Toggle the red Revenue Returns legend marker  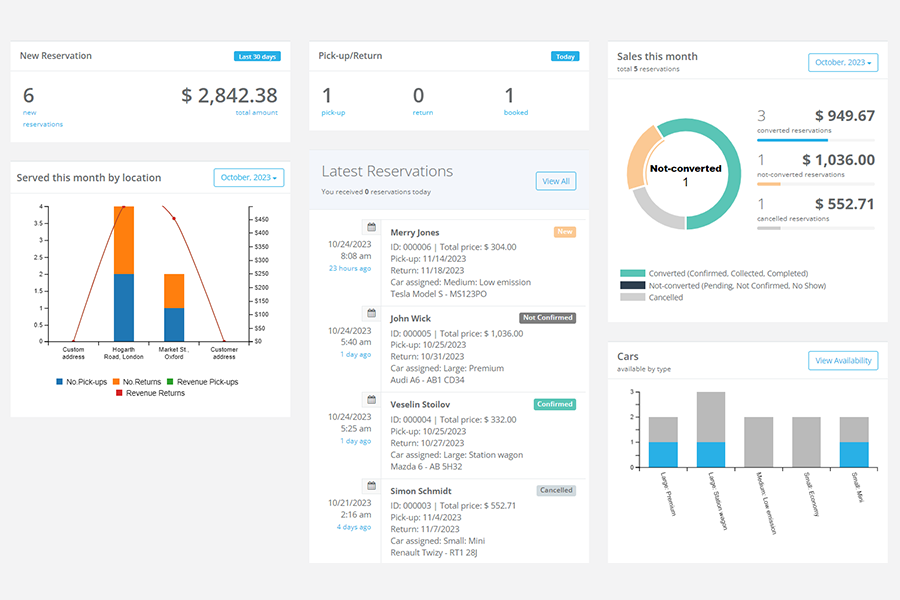tap(119, 393)
